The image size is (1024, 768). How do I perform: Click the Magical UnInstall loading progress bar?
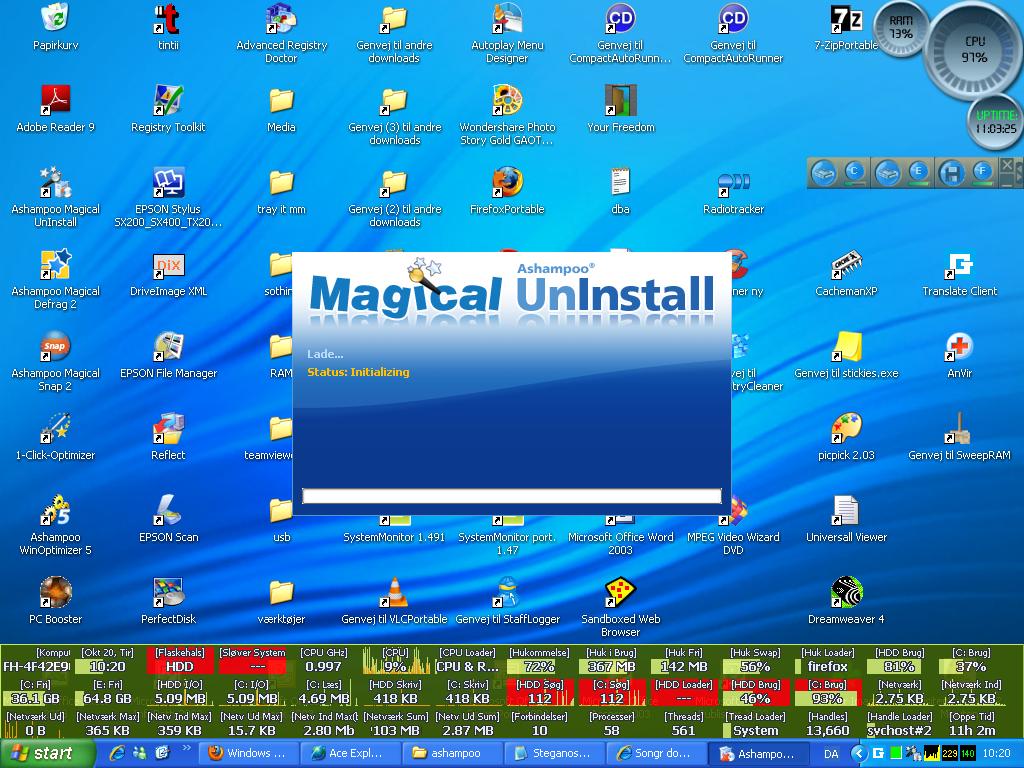511,496
